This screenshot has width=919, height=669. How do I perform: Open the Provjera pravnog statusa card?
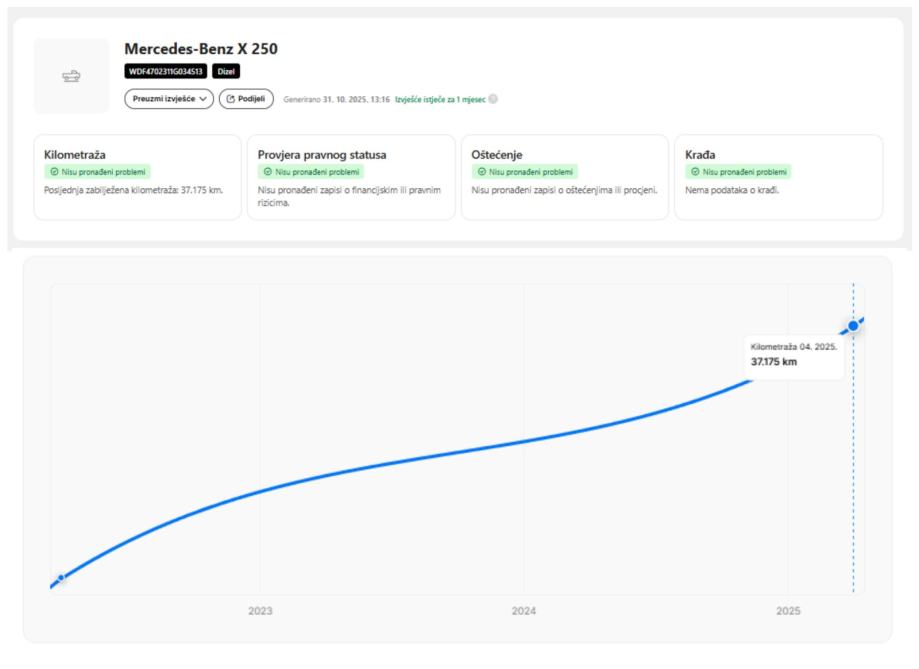(x=351, y=177)
